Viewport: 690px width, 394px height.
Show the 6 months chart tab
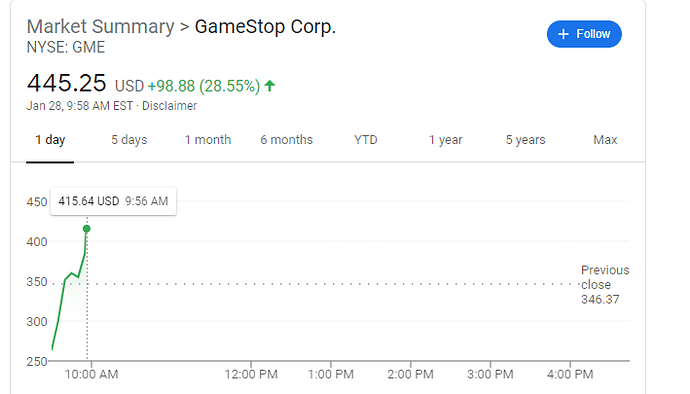click(x=286, y=140)
